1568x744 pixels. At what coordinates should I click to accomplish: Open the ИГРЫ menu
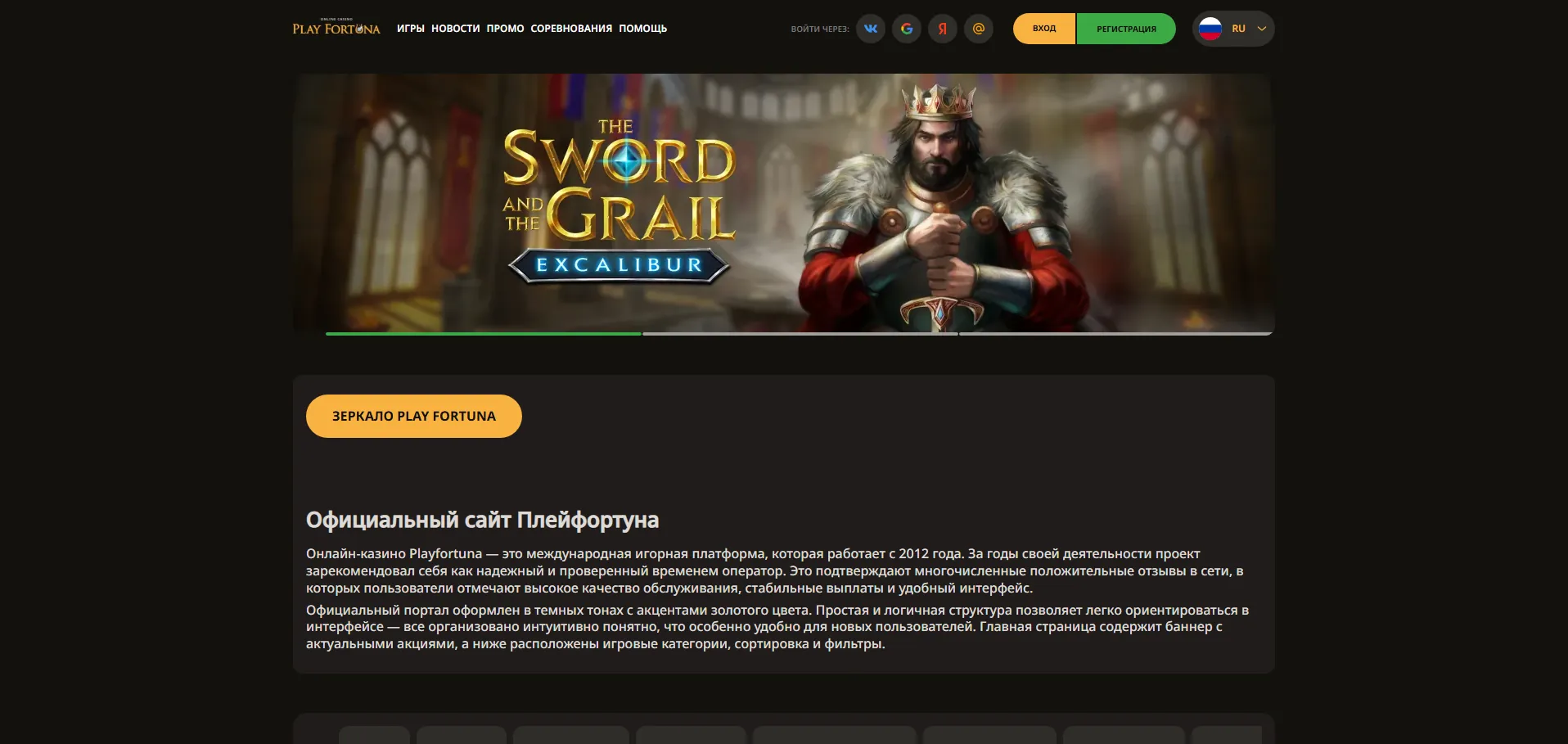pyautogui.click(x=411, y=29)
